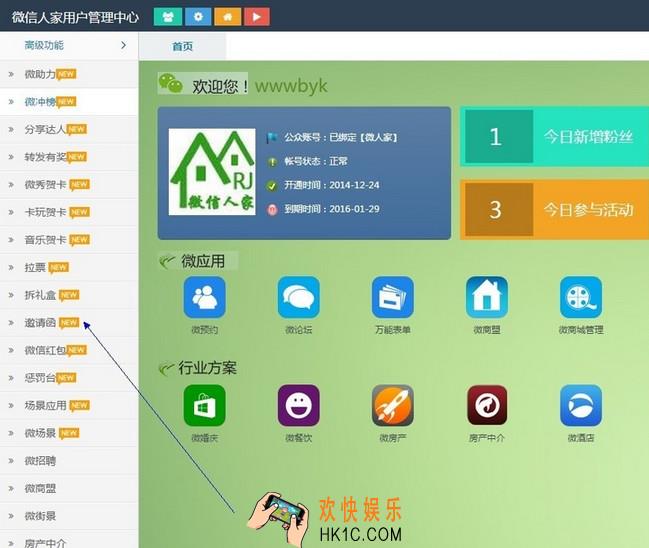The image size is (649, 548).
Task: Click the double-arrow bullet beside 微助力
Action: click(11, 75)
